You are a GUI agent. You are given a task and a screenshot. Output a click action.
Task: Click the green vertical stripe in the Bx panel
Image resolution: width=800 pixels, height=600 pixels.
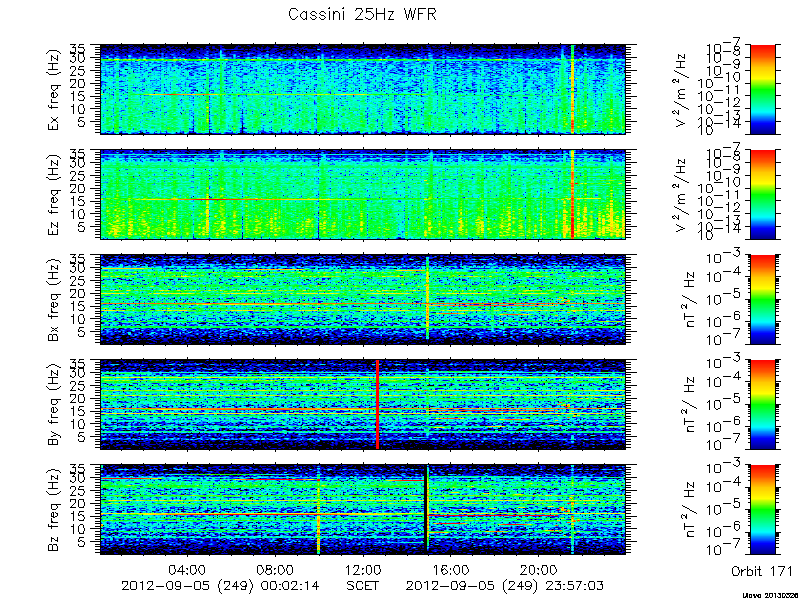click(x=427, y=298)
